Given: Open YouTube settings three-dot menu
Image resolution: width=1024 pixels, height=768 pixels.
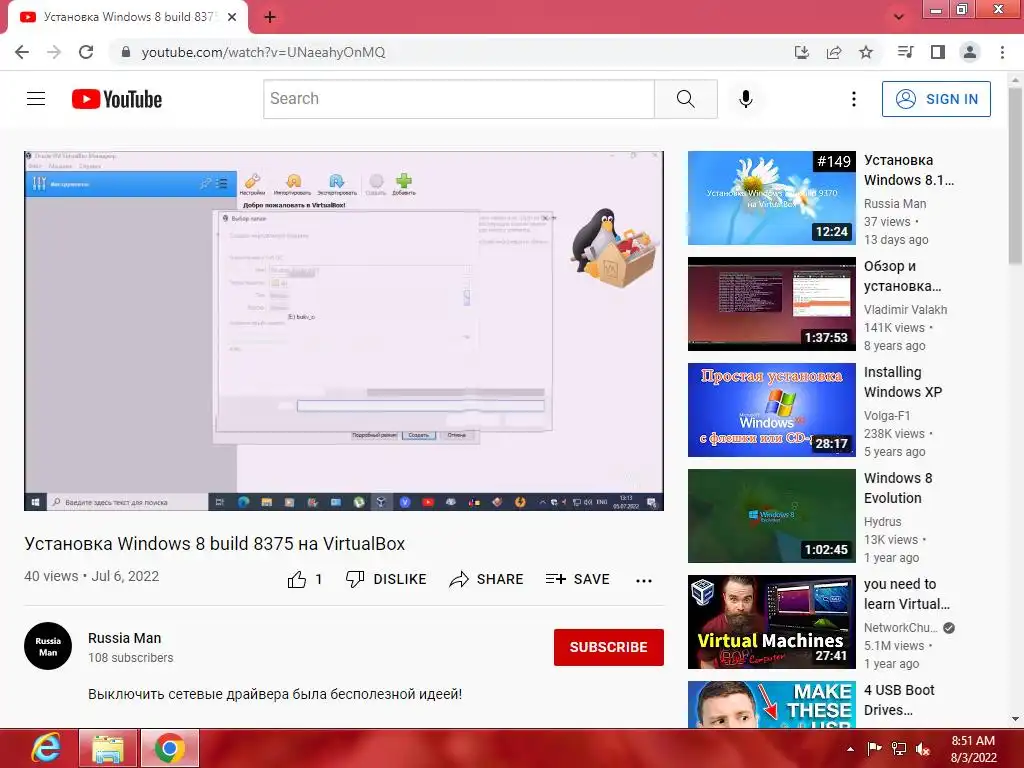Looking at the screenshot, I should point(854,99).
